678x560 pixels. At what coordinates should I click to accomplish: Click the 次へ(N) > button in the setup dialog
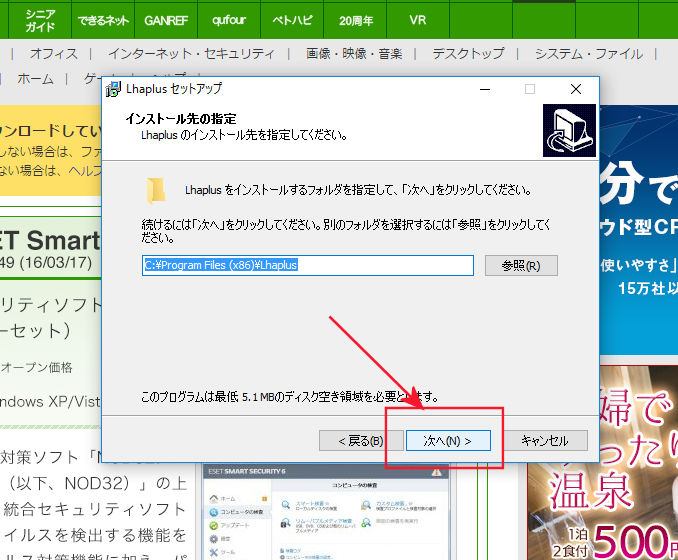pyautogui.click(x=448, y=441)
